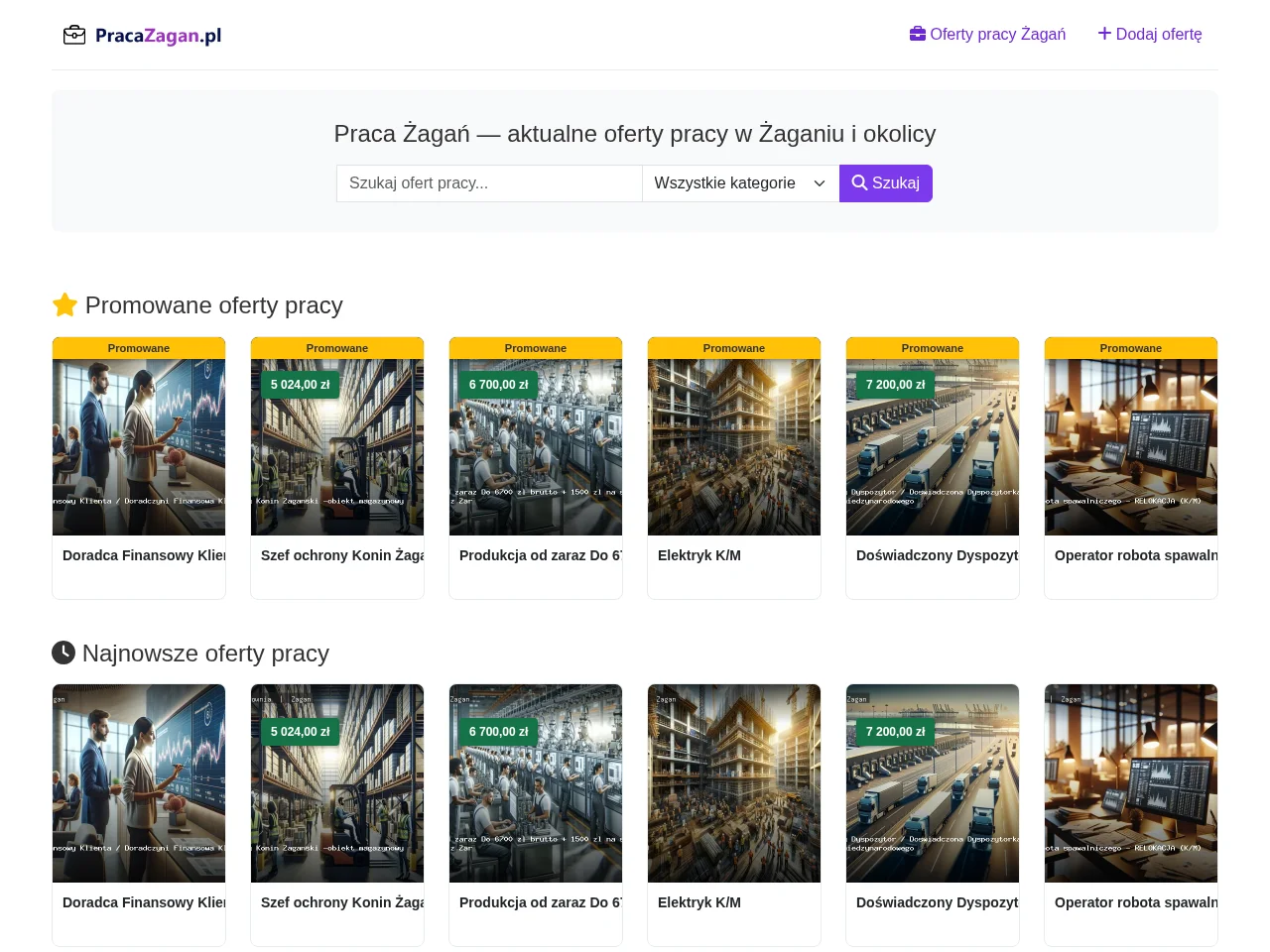The height and width of the screenshot is (952, 1270).
Task: Focus the Szukaj ofert pracy search field
Action: [489, 183]
